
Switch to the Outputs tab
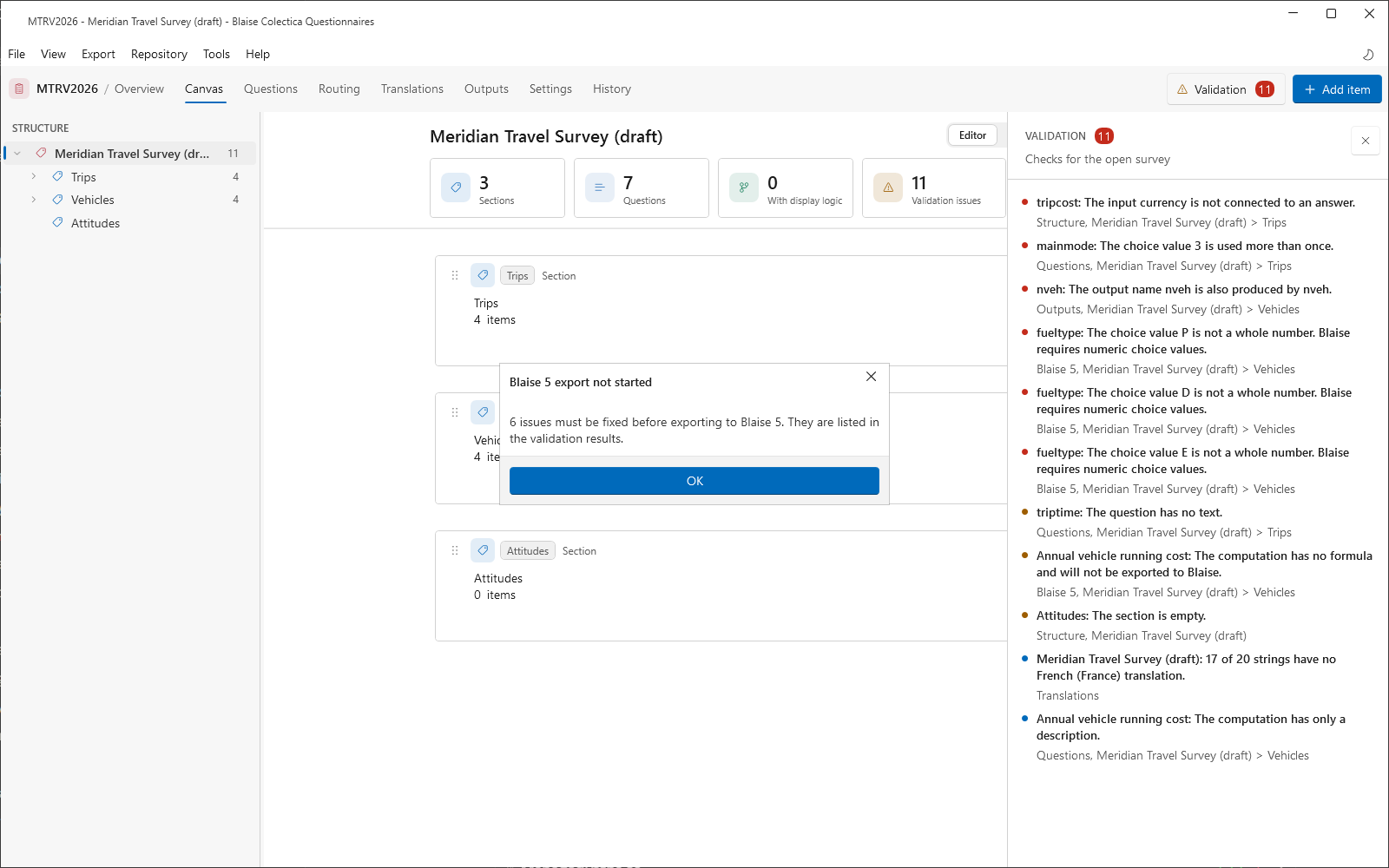tap(486, 89)
